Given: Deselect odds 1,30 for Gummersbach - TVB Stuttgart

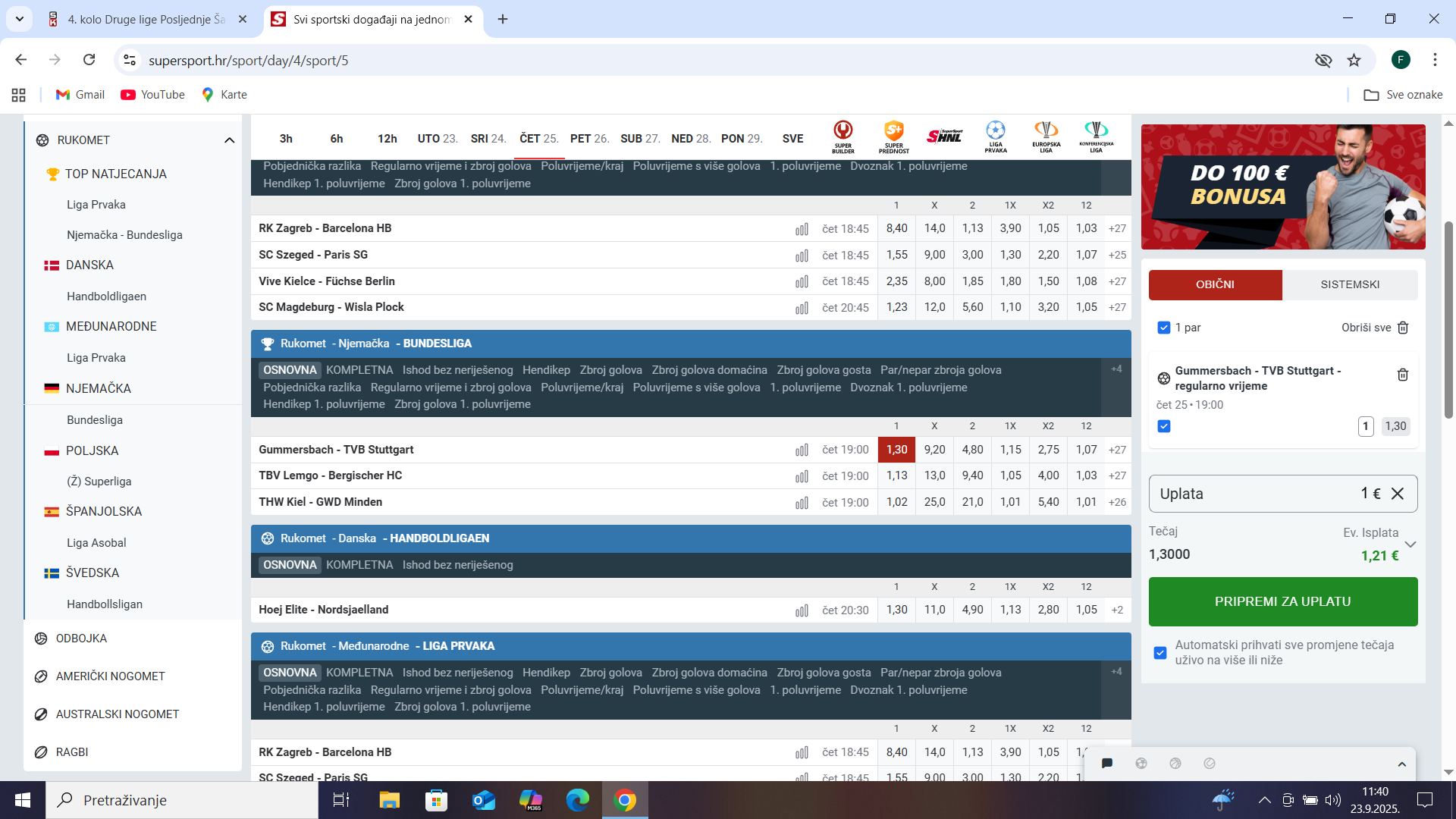Looking at the screenshot, I should 896,450.
